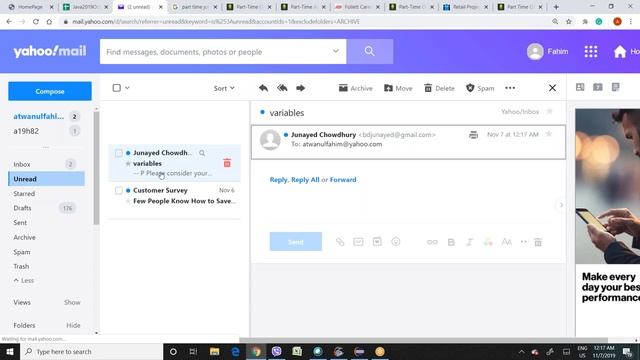This screenshot has width=640, height=360.
Task: Star the variables subject line
Action: point(549,111)
